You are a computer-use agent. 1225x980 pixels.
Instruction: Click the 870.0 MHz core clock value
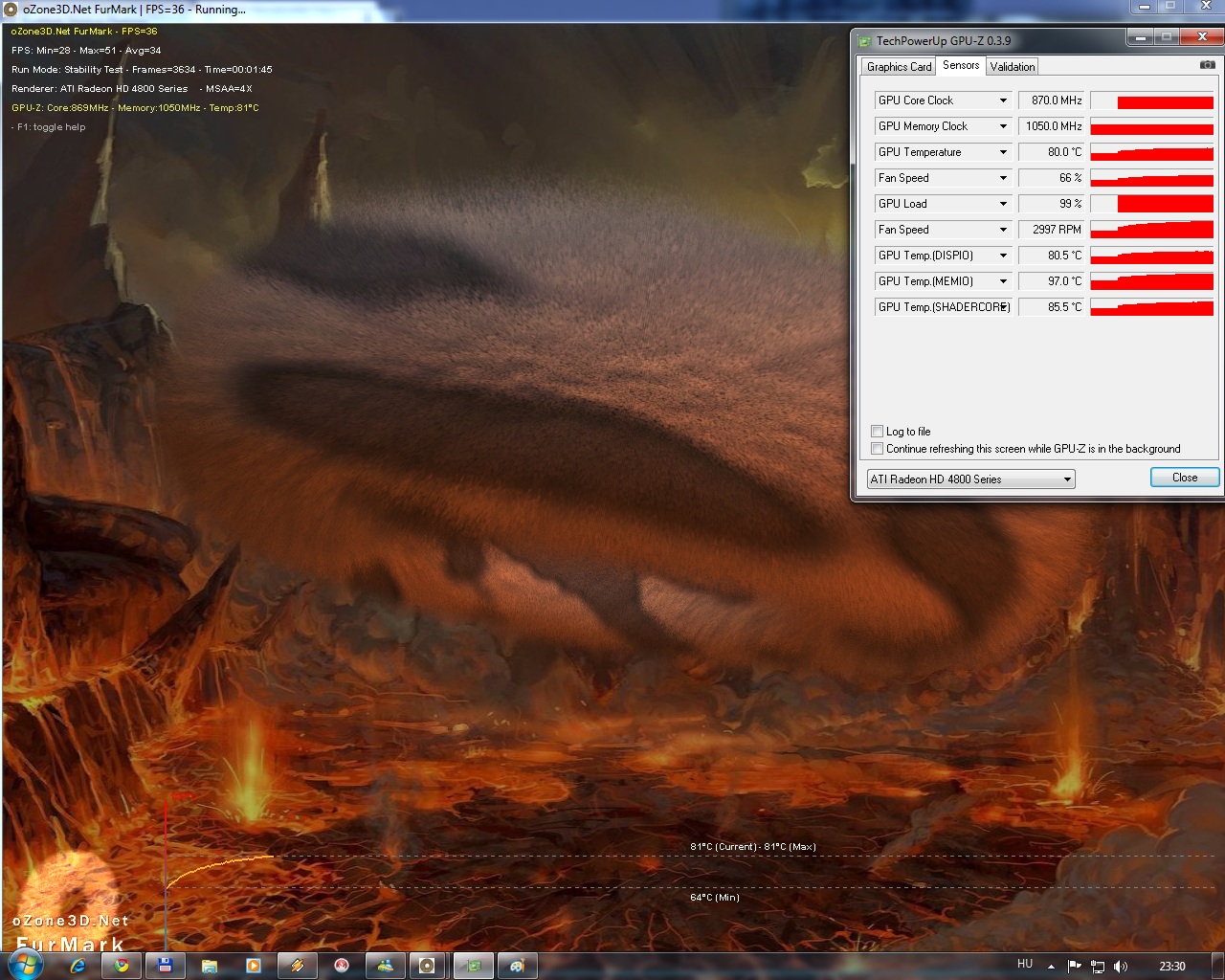coord(1051,100)
